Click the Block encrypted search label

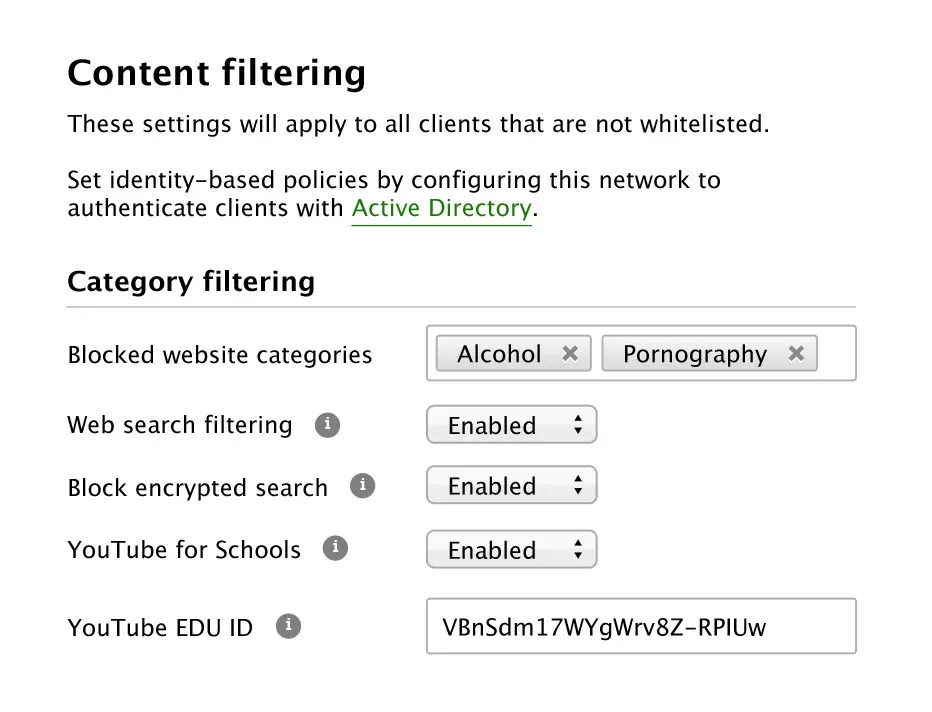197,488
